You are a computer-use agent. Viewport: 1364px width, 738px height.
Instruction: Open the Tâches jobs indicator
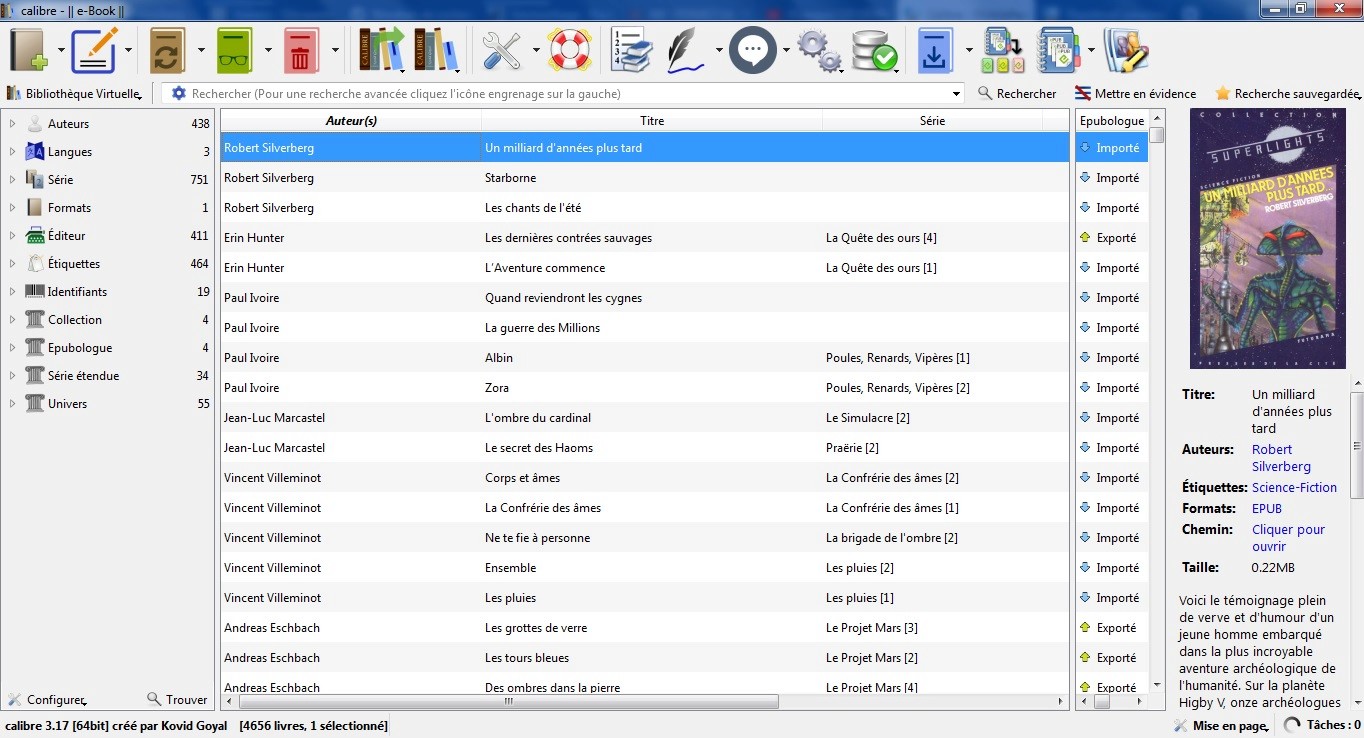coord(1322,725)
